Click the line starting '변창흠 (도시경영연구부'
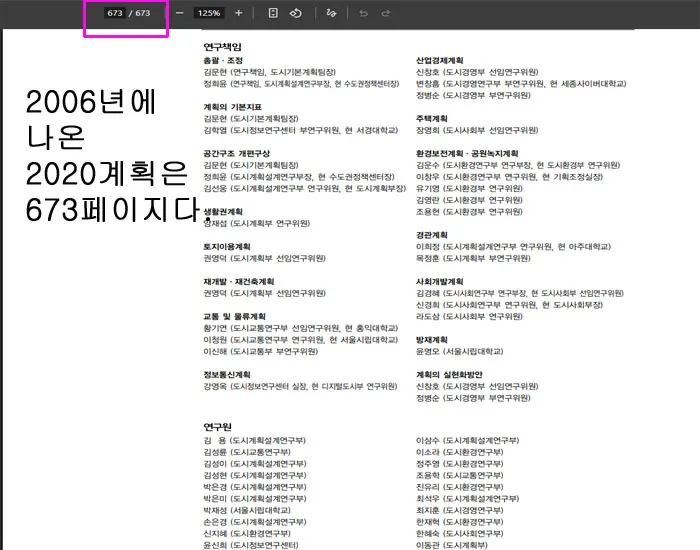The width and height of the screenshot is (700, 550). [x=521, y=83]
